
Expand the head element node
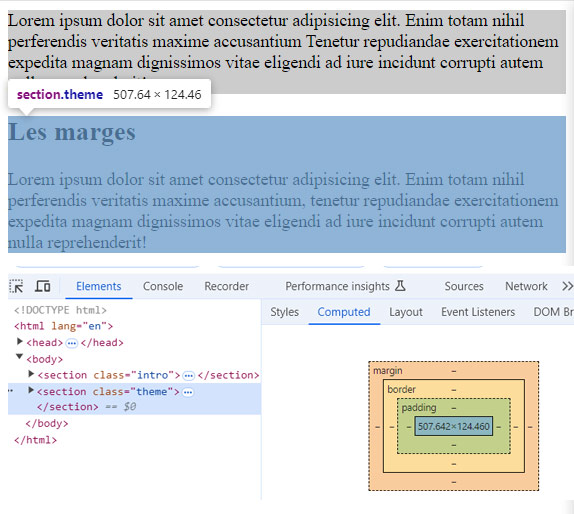(x=20, y=342)
